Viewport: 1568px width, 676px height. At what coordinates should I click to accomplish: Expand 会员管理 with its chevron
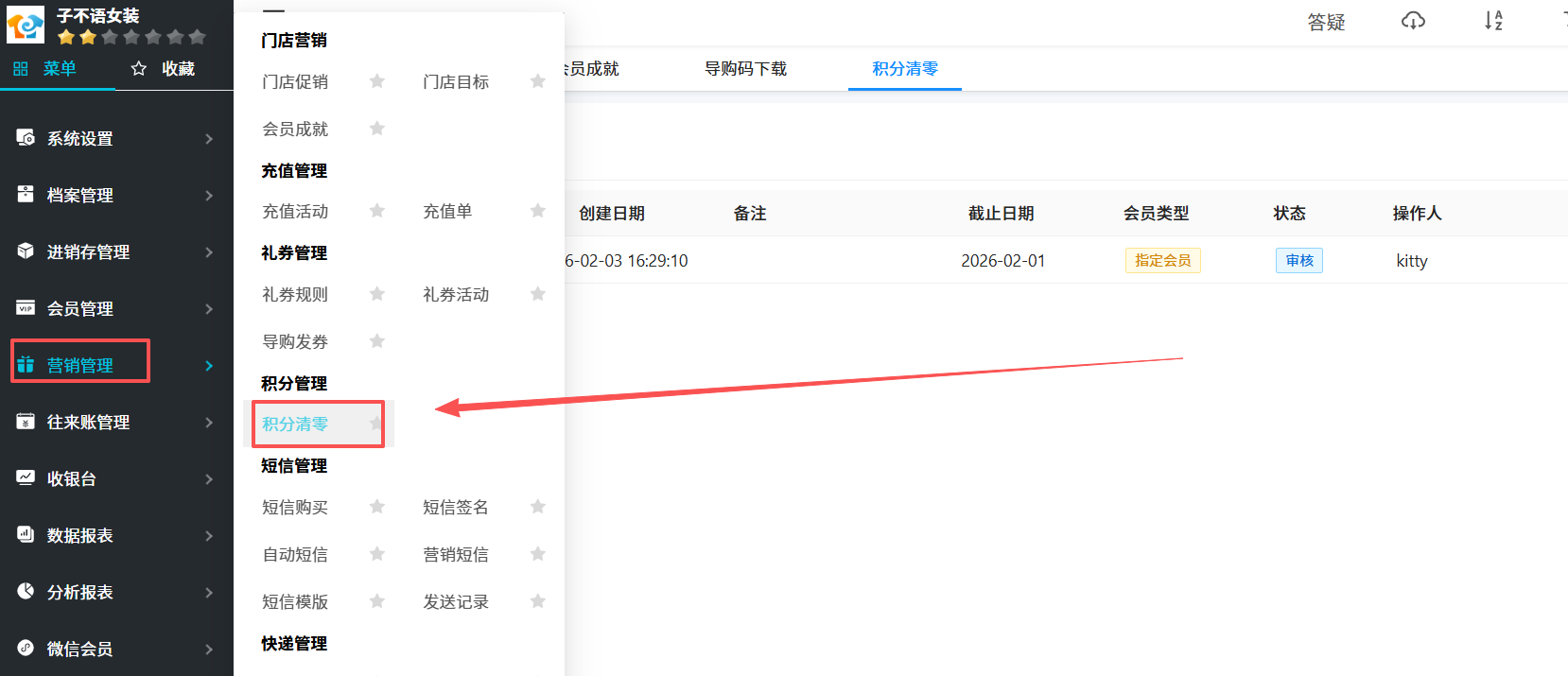(209, 309)
